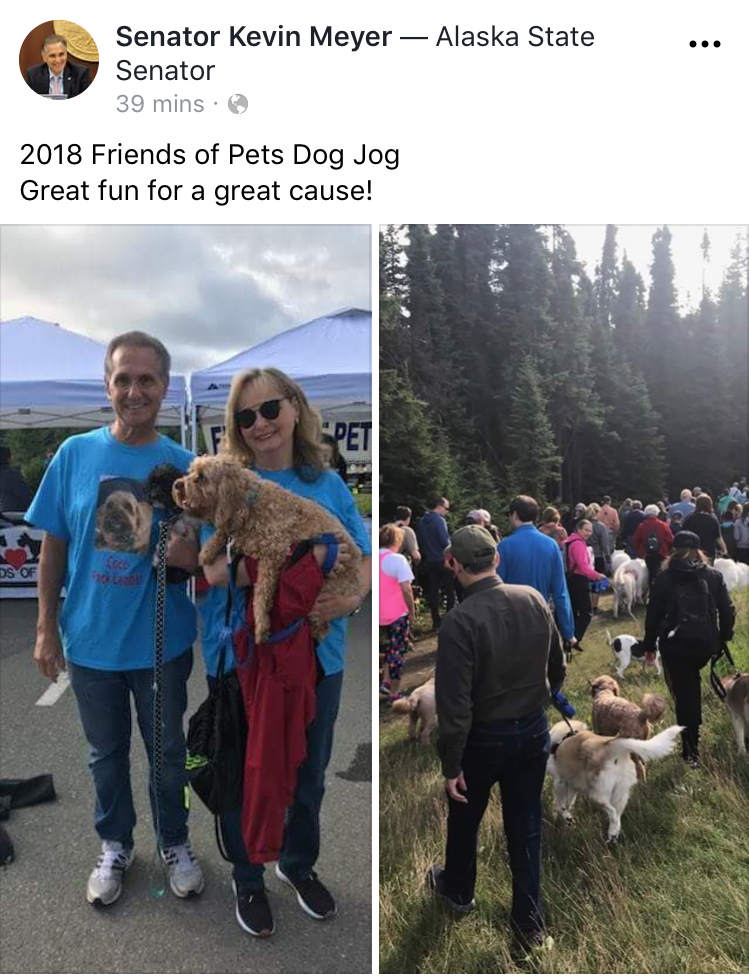
Task: Open the Senator Kevin Meyer page link
Action: pos(253,36)
